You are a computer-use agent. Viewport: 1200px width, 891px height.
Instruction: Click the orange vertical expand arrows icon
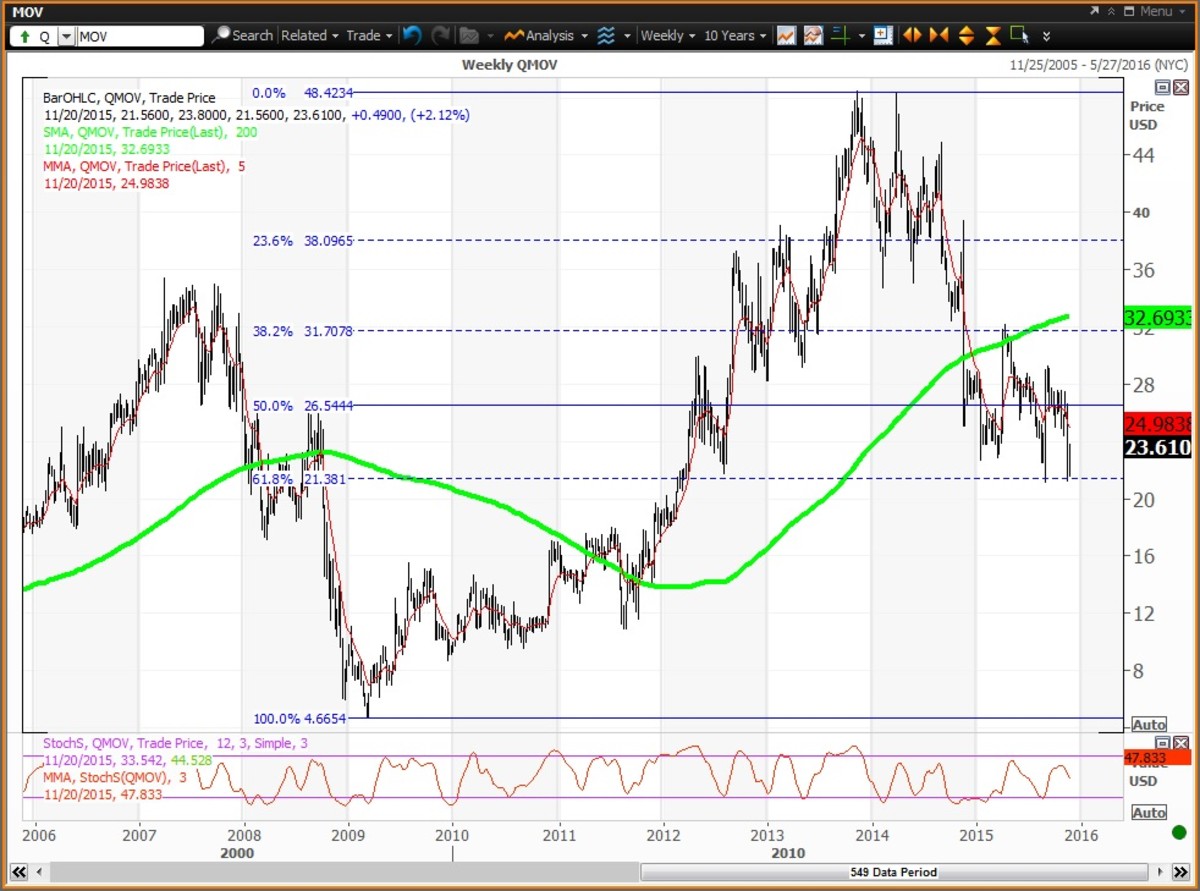click(x=966, y=35)
